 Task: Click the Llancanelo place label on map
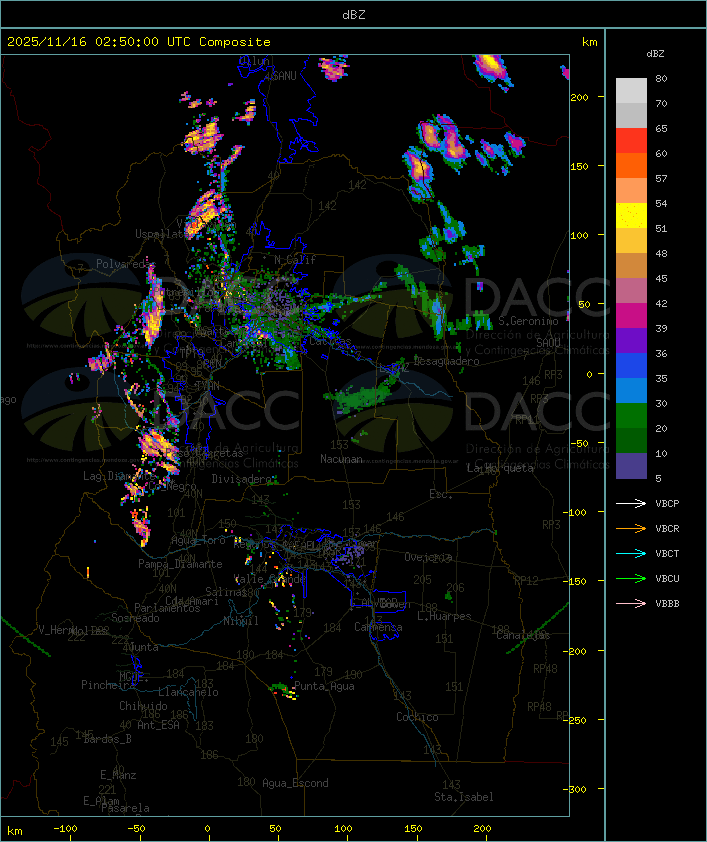tap(188, 692)
